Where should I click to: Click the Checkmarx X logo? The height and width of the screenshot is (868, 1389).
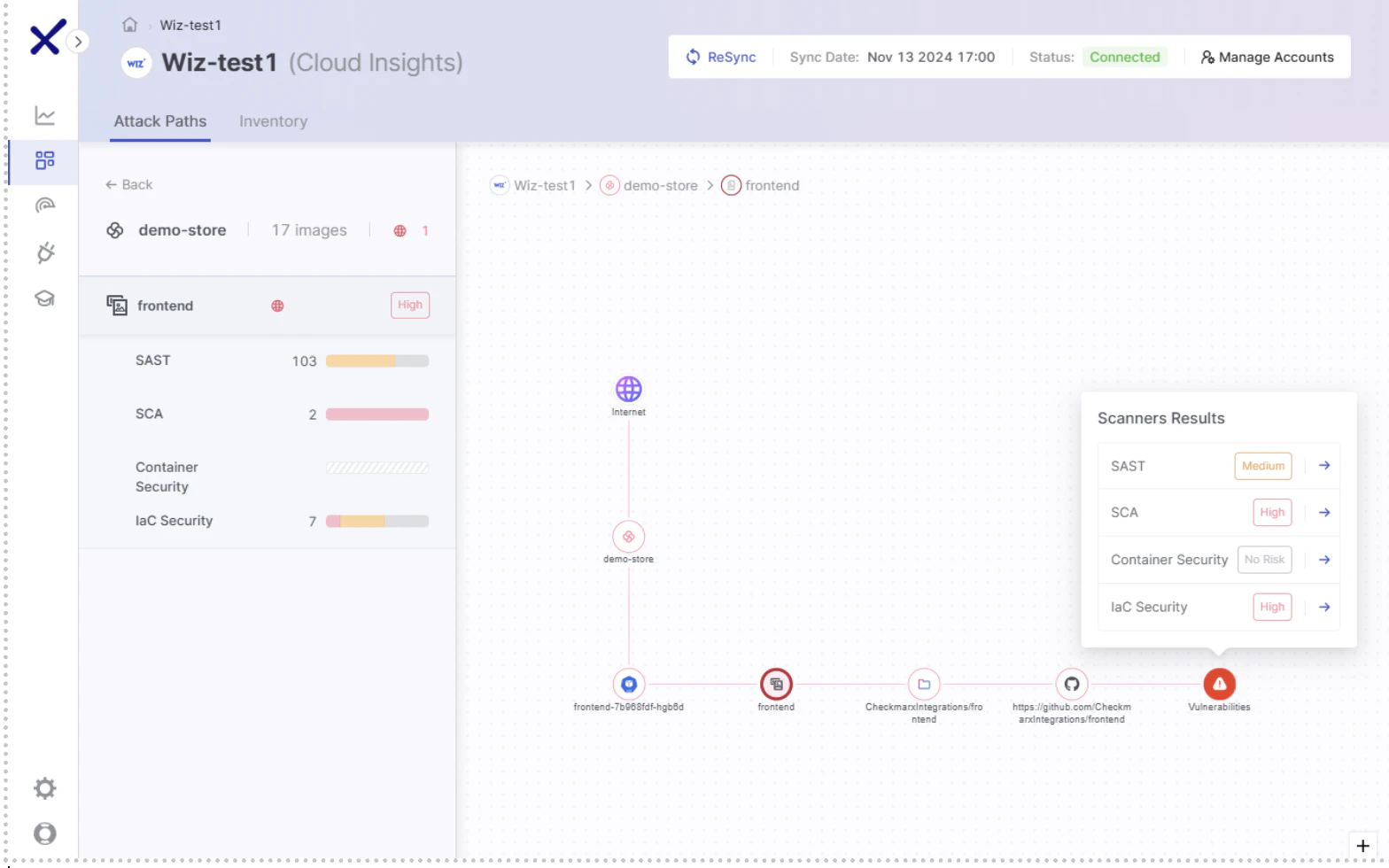tap(47, 38)
